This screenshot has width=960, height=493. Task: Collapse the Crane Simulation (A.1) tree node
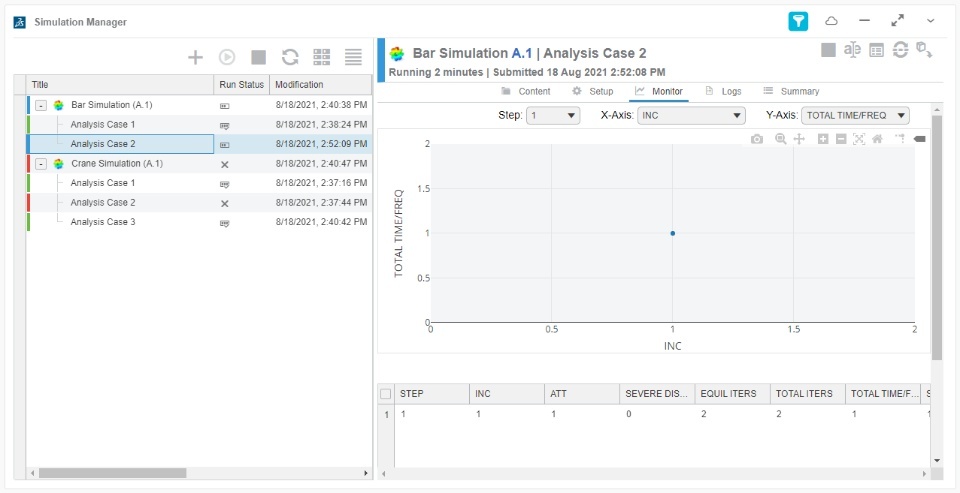[41, 164]
